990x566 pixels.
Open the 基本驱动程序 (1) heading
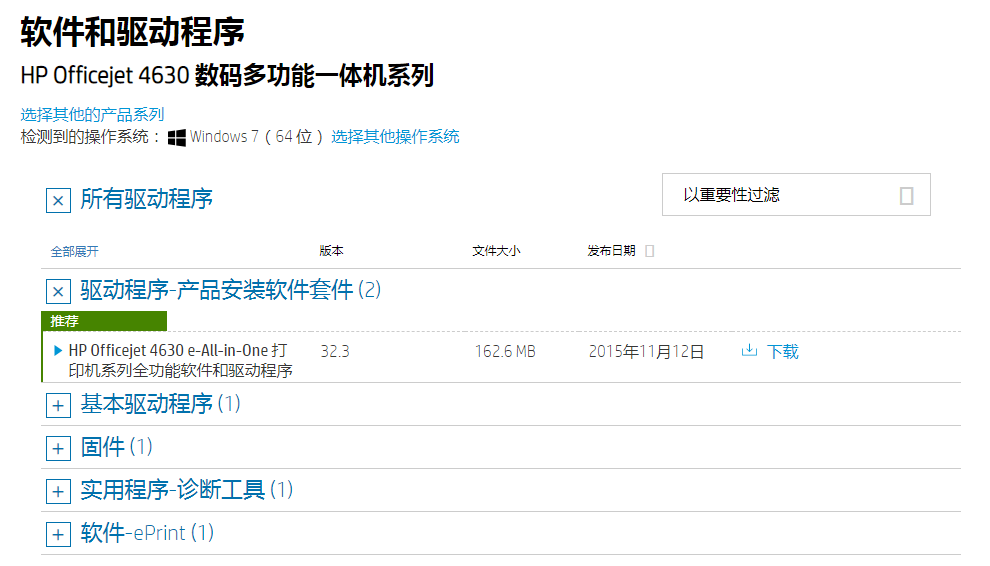coord(160,404)
